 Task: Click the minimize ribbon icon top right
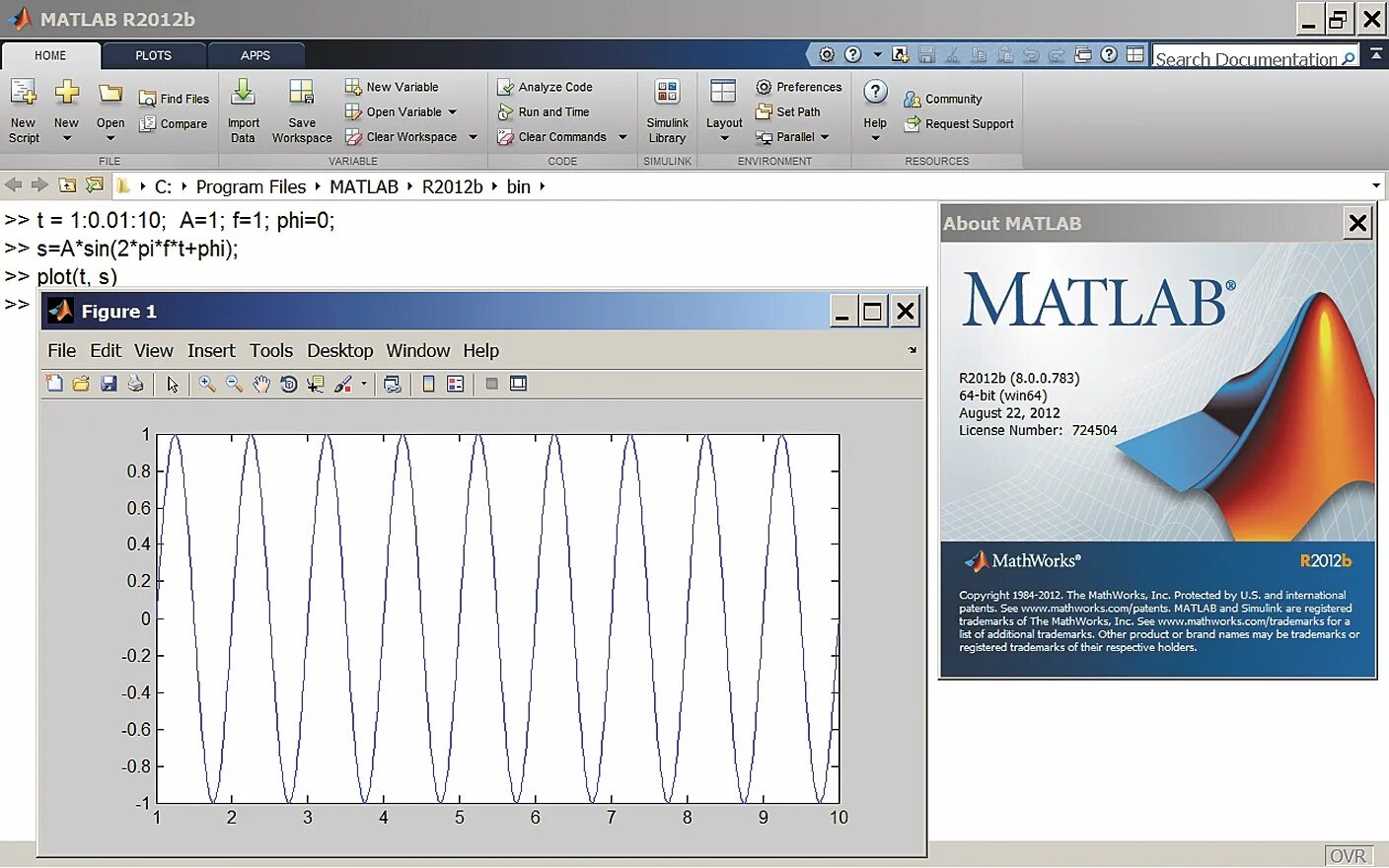coord(1376,54)
